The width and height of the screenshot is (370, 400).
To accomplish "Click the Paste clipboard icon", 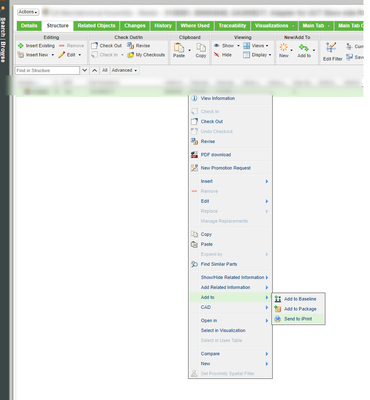I will pyautogui.click(x=179, y=48).
